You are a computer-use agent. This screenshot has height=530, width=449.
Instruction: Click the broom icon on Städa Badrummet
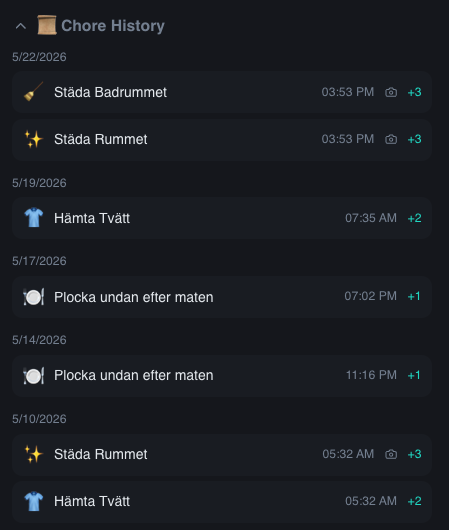33,92
